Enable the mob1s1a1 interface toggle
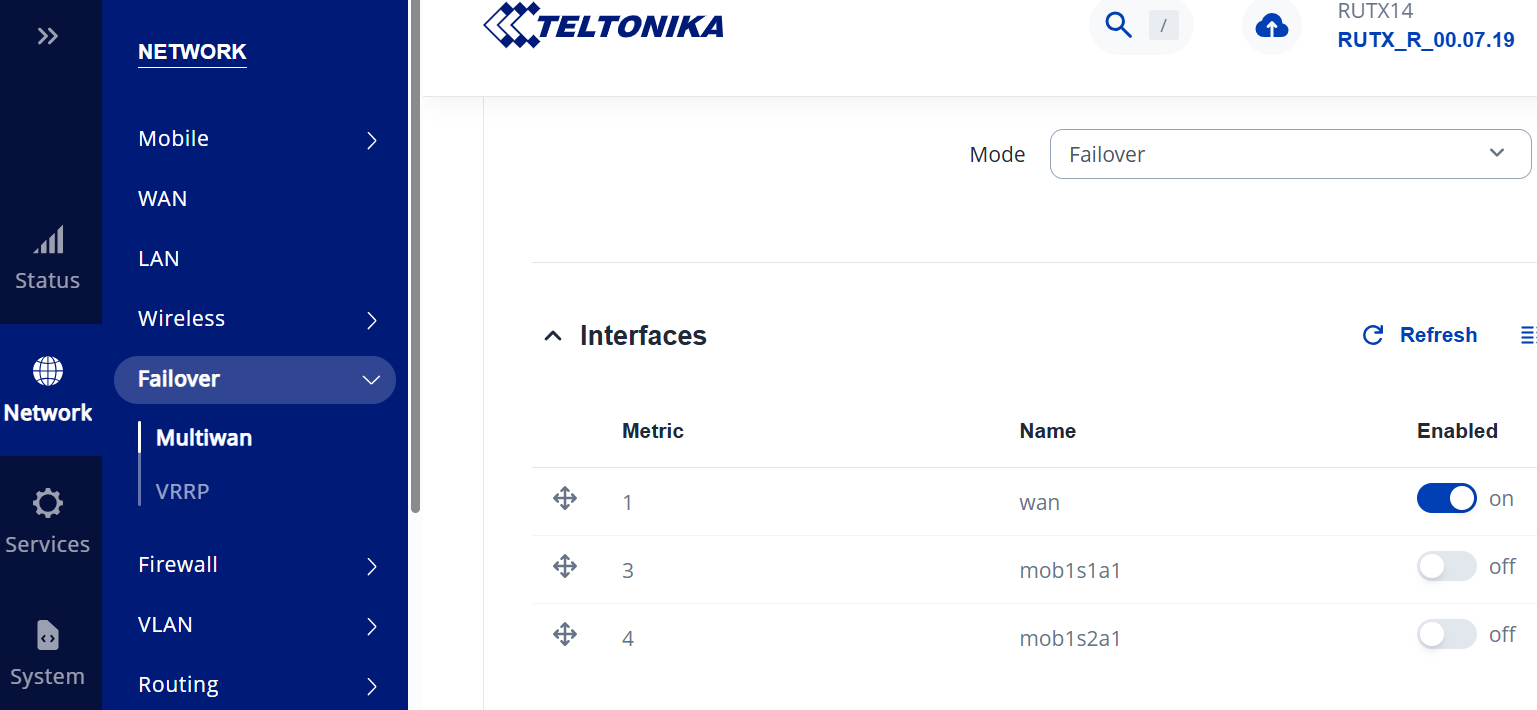The height and width of the screenshot is (710, 1537). (x=1446, y=566)
